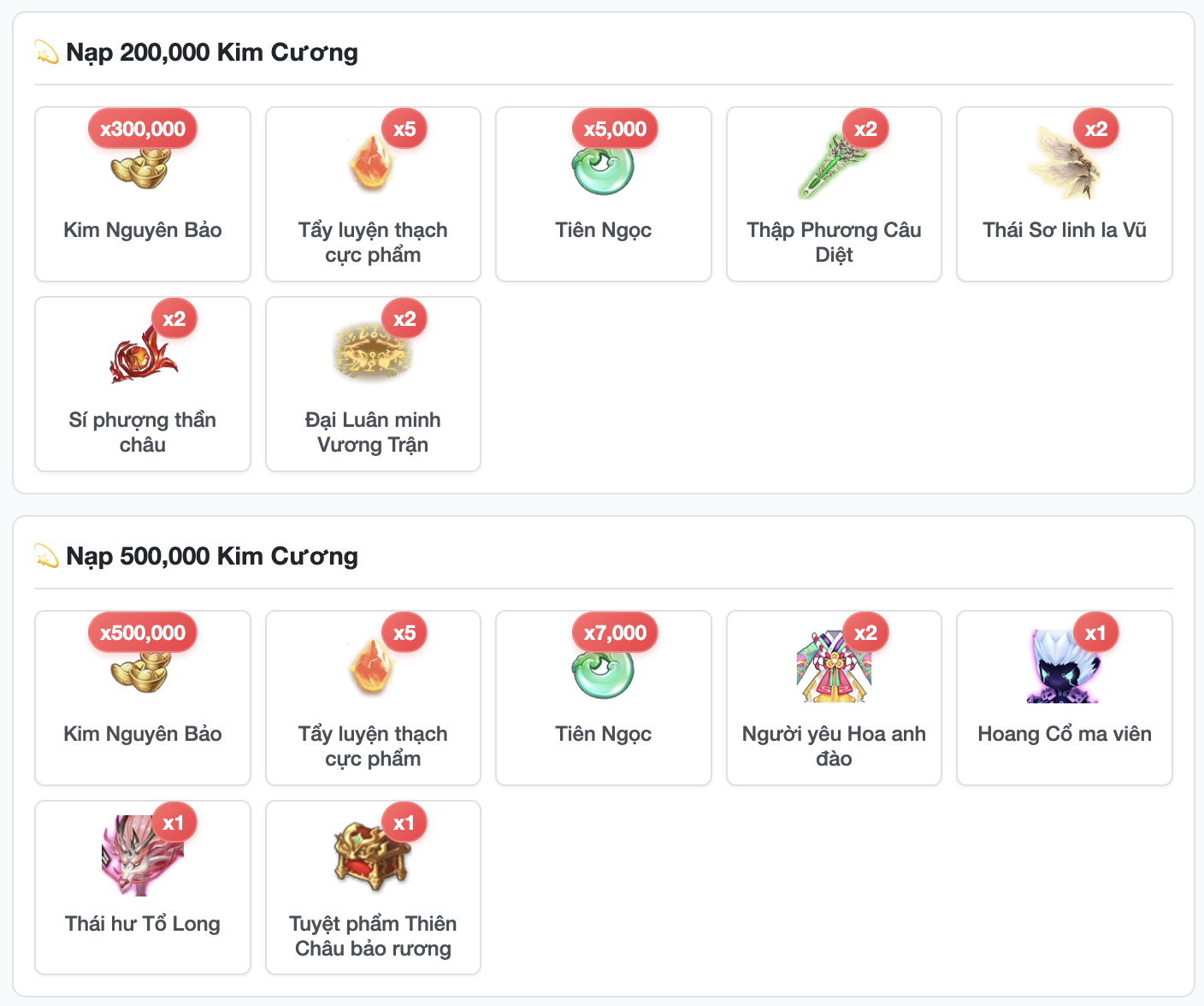Click the x1 badge on Hoang Cổ ma viên

[1095, 633]
